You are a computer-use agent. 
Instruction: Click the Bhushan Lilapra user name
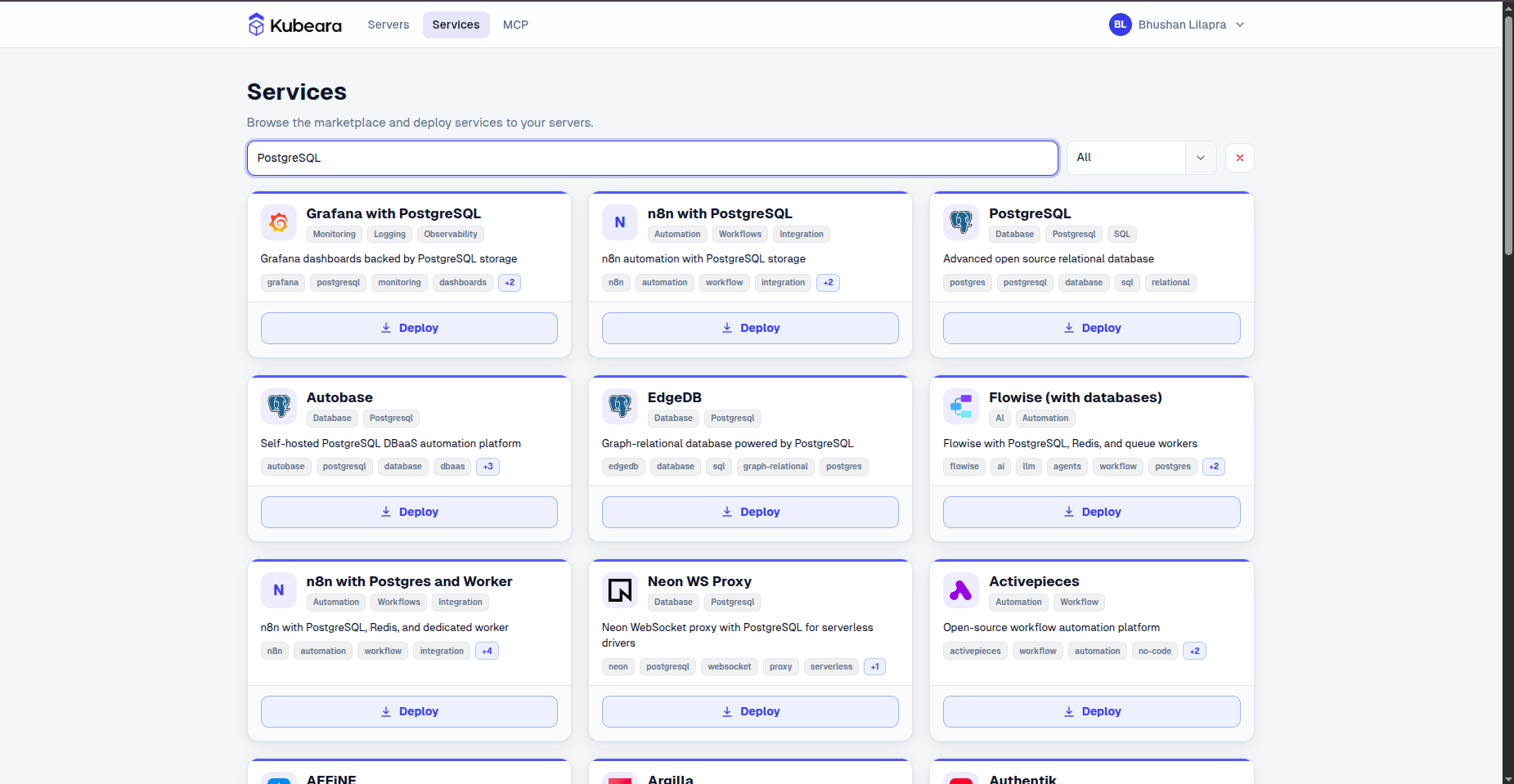point(1182,25)
